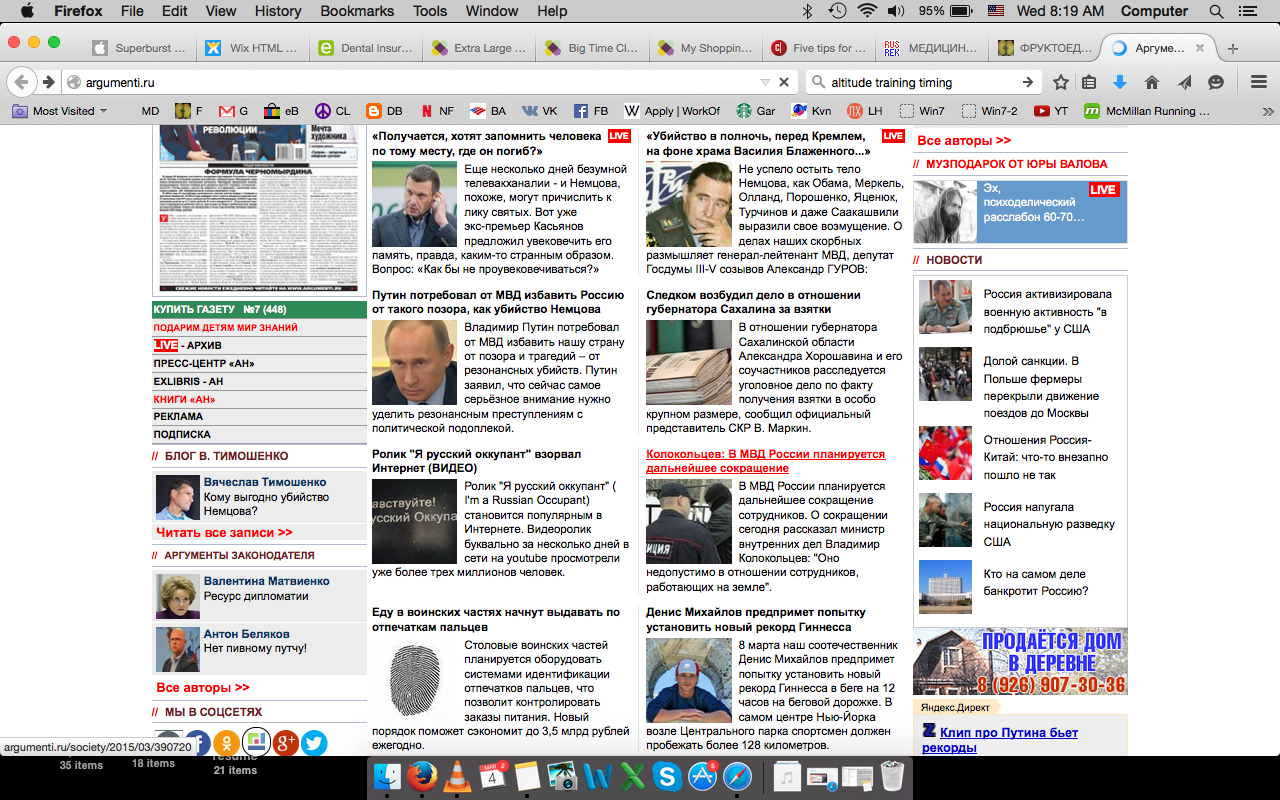Launch VLC from the Dock

[x=457, y=776]
